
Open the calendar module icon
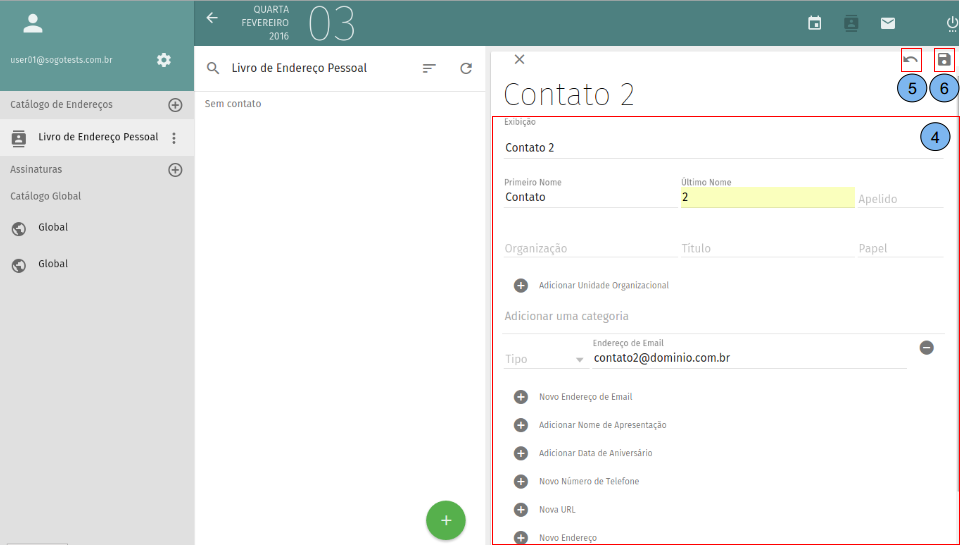(815, 23)
